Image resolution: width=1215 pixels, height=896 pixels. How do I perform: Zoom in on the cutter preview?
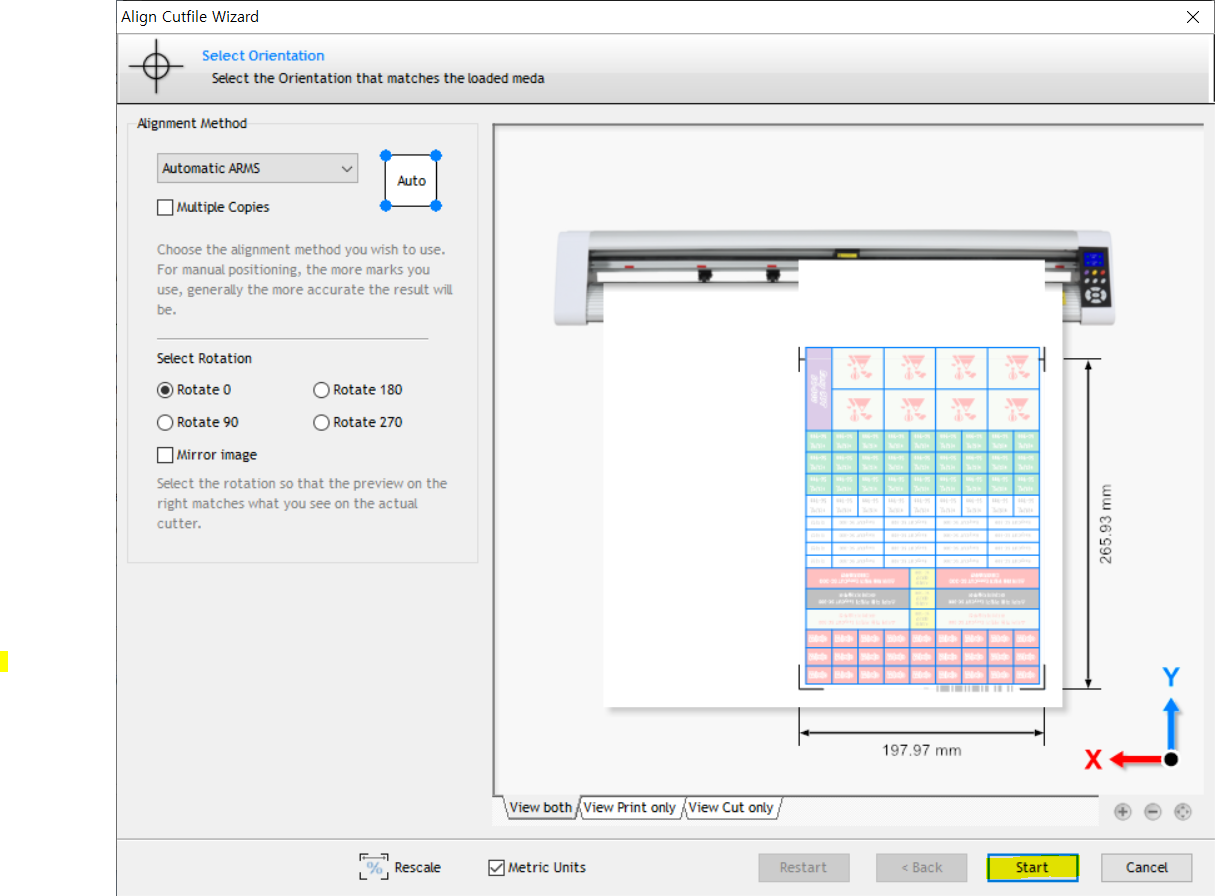[1122, 812]
